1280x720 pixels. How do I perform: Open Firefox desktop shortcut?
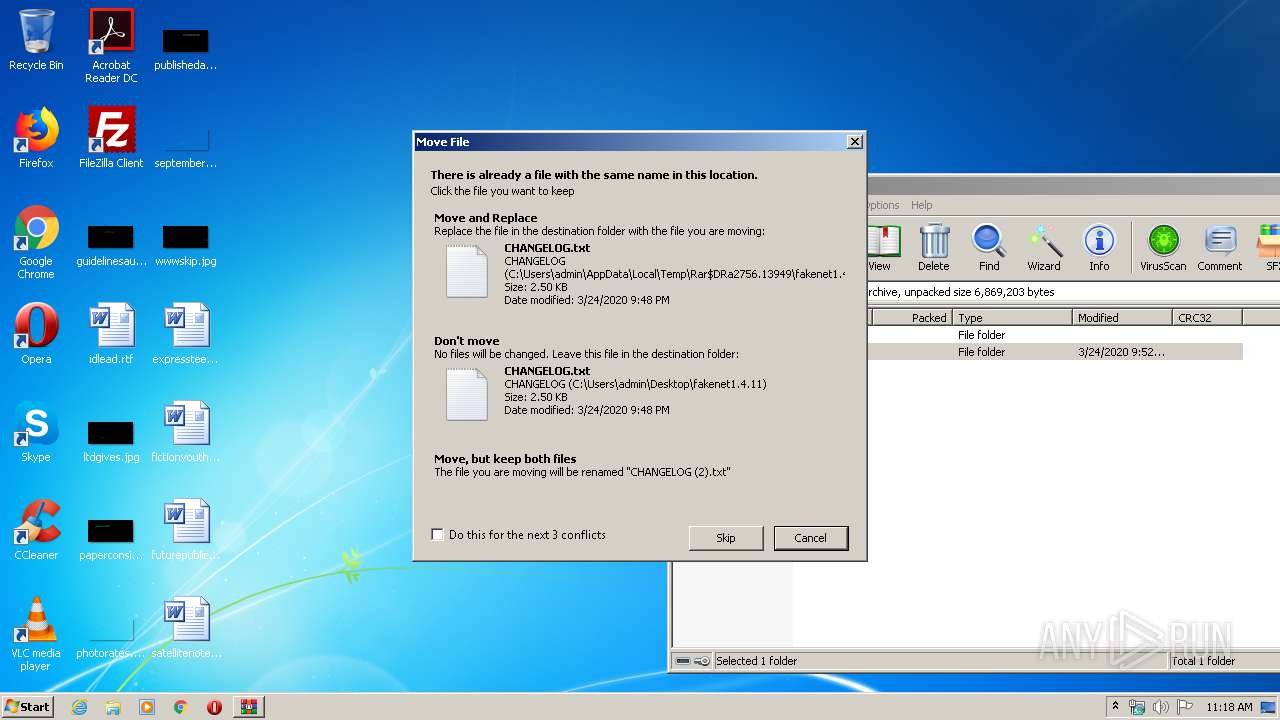click(36, 138)
